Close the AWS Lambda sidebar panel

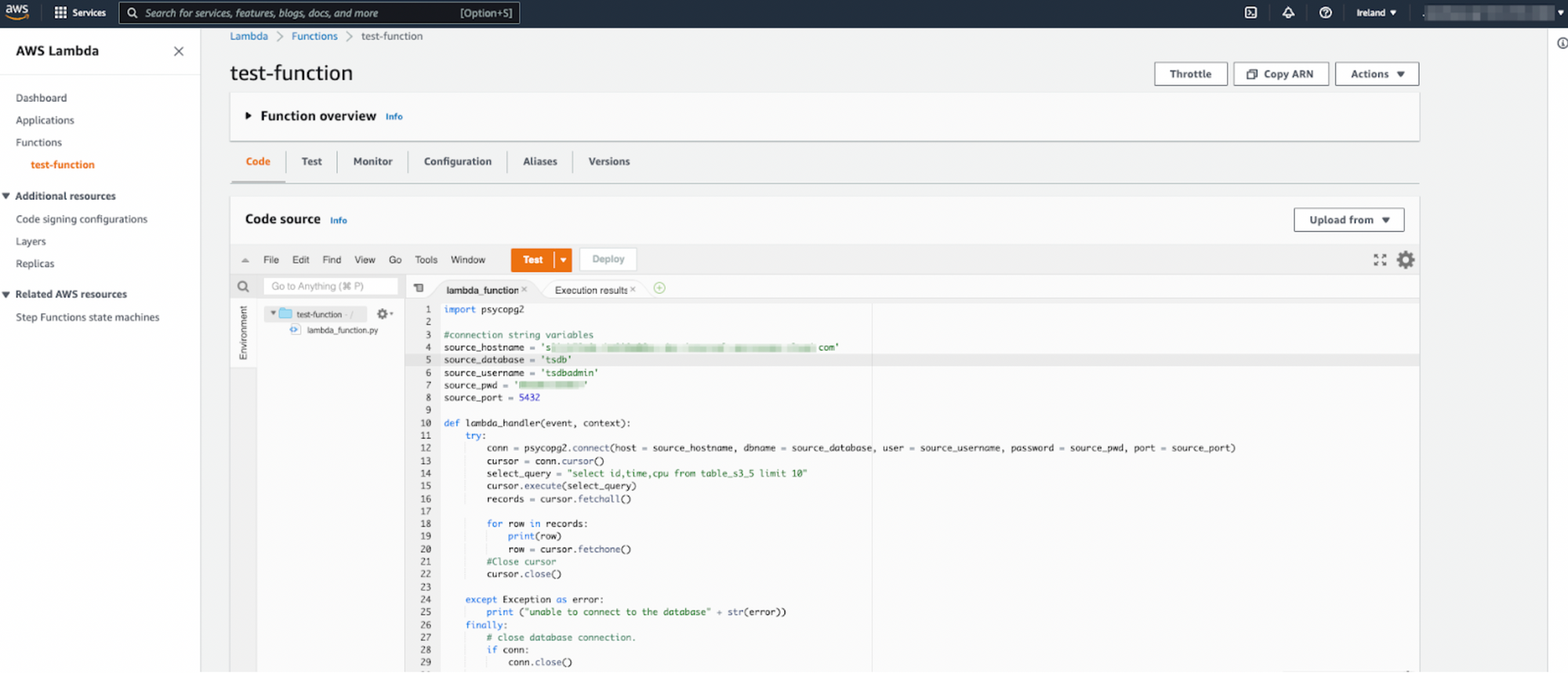179,51
